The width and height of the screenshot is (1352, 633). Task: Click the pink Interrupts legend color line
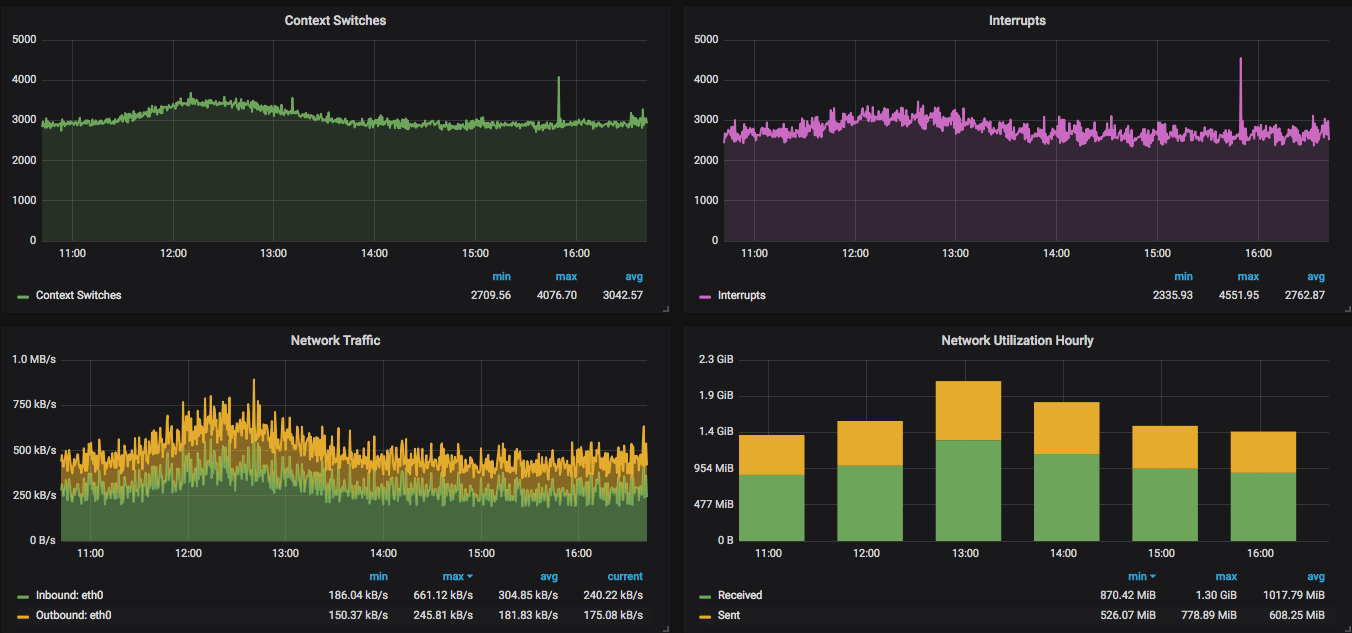coord(705,296)
